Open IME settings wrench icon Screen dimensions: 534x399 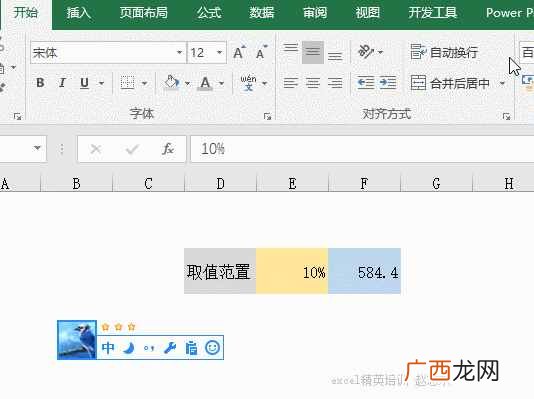(170, 348)
